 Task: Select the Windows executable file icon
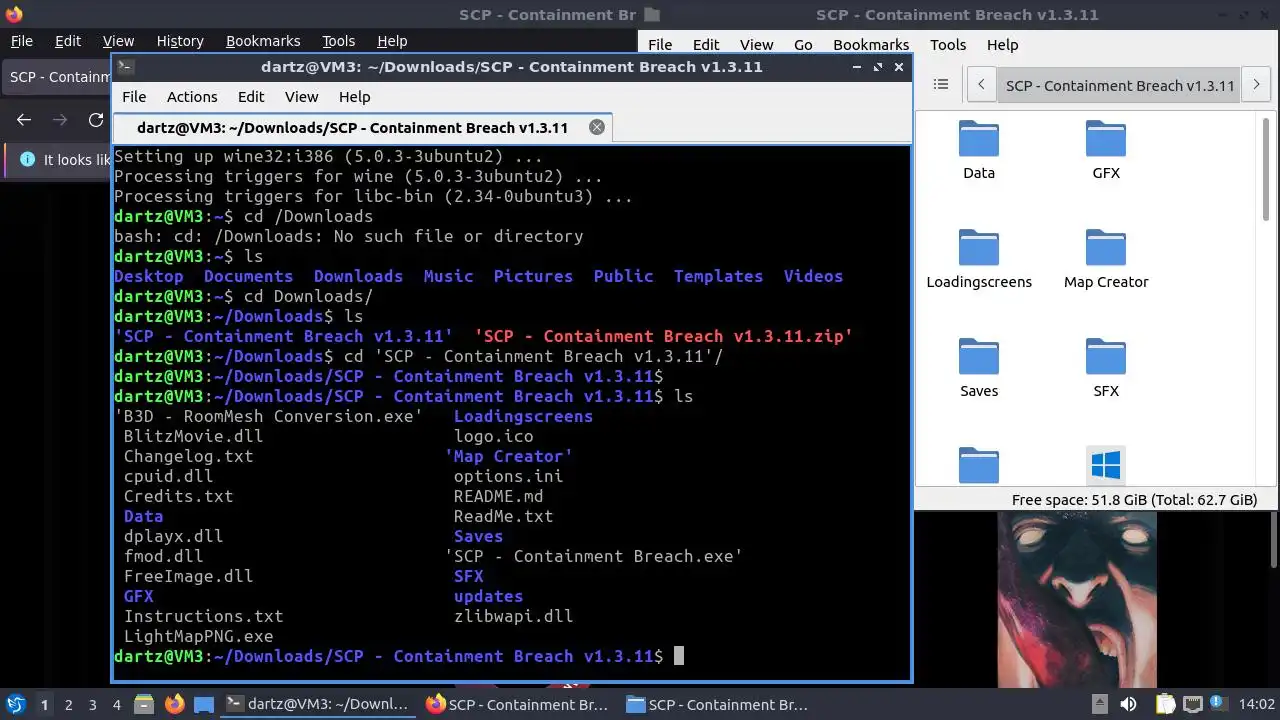(x=1105, y=465)
